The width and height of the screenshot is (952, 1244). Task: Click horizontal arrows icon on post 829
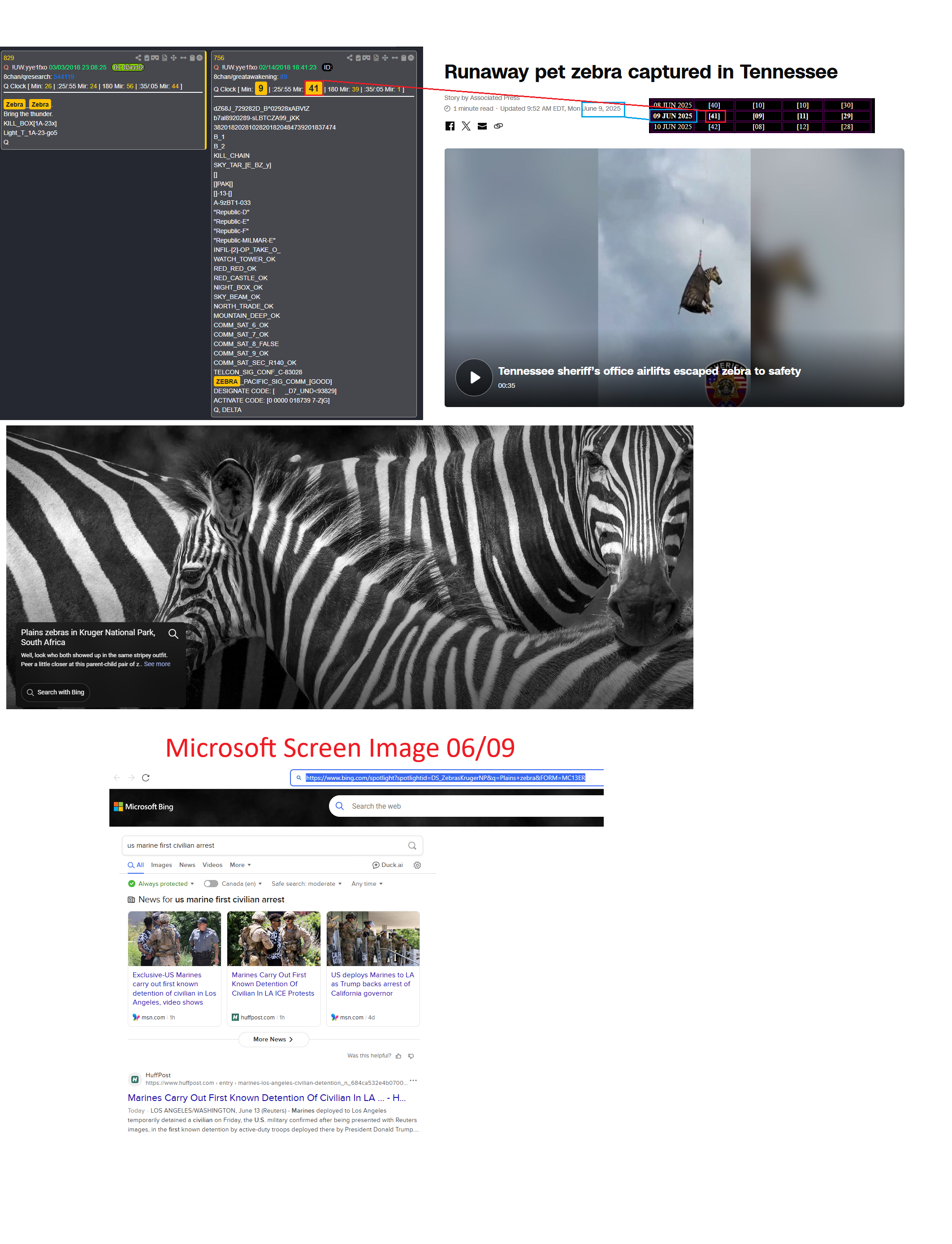[184, 58]
